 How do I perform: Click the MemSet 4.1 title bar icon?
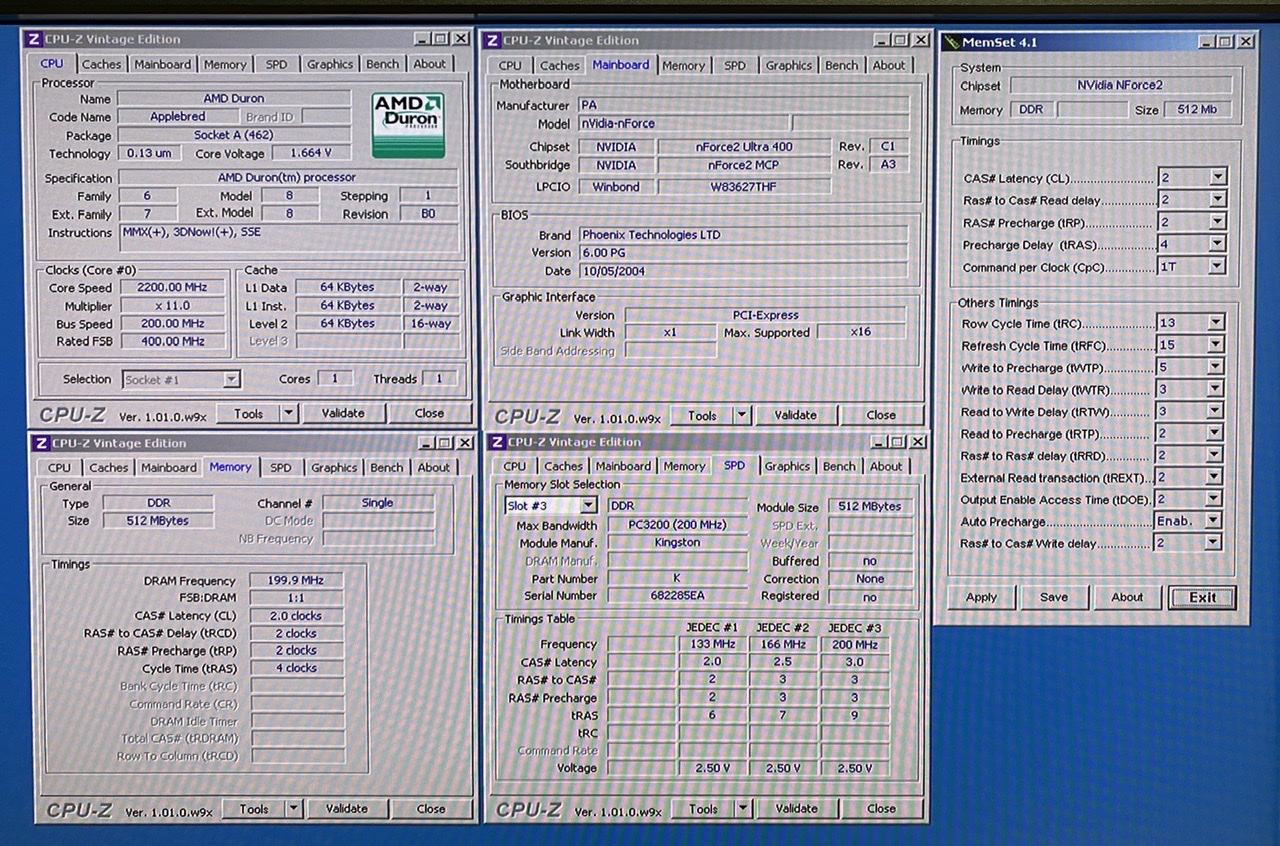(x=950, y=42)
